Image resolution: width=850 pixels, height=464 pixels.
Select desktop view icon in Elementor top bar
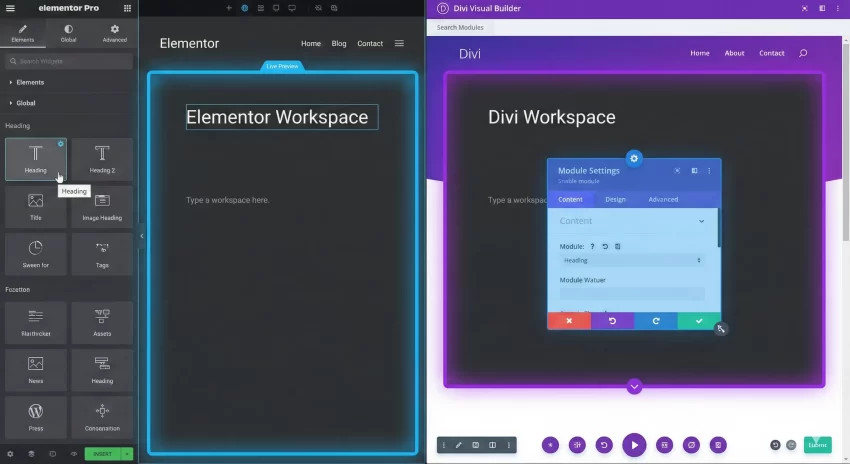tap(292, 8)
